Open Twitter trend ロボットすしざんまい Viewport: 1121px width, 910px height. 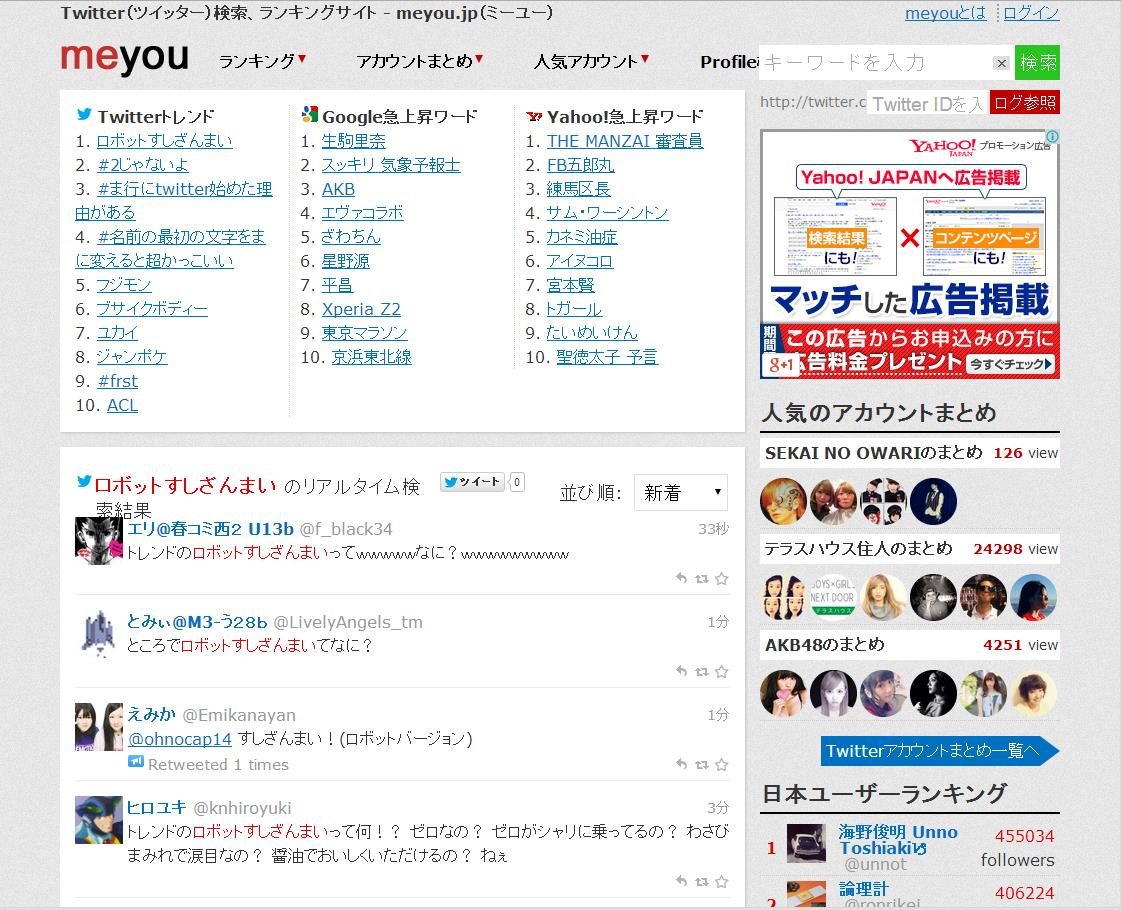(164, 141)
